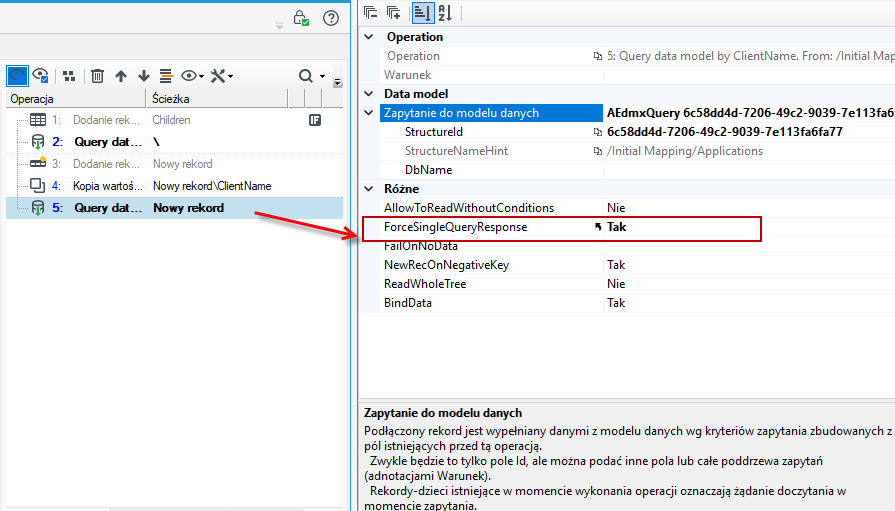This screenshot has width=895, height=511.
Task: Select operation 1 Dodanie rek... Children
Action: pyautogui.click(x=174, y=120)
